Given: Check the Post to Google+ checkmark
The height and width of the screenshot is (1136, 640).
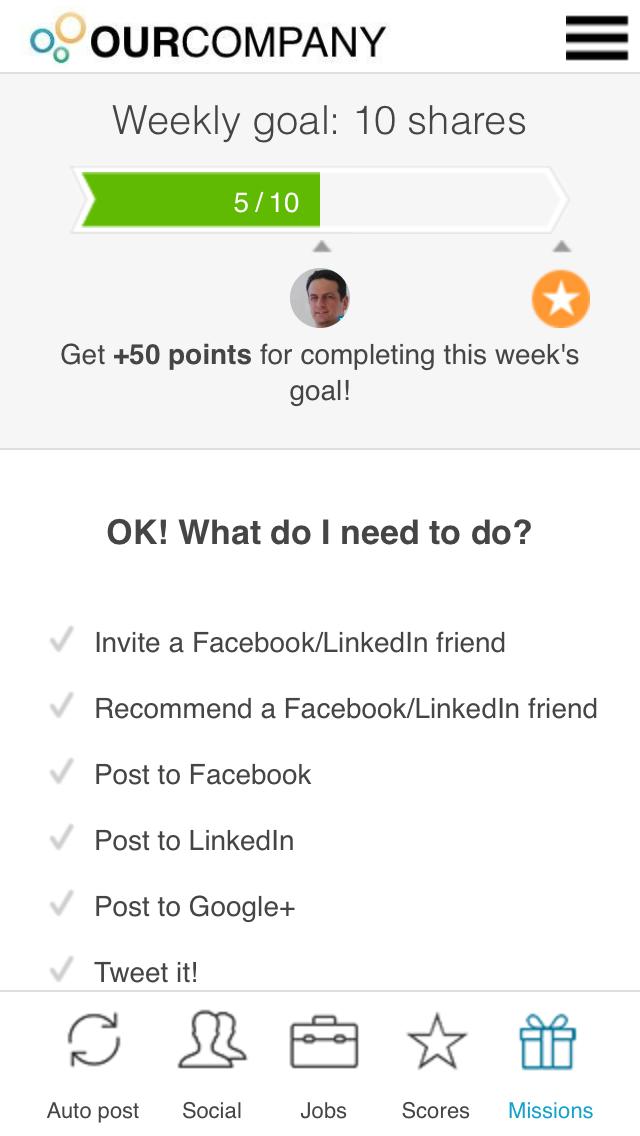Looking at the screenshot, I should click(62, 904).
